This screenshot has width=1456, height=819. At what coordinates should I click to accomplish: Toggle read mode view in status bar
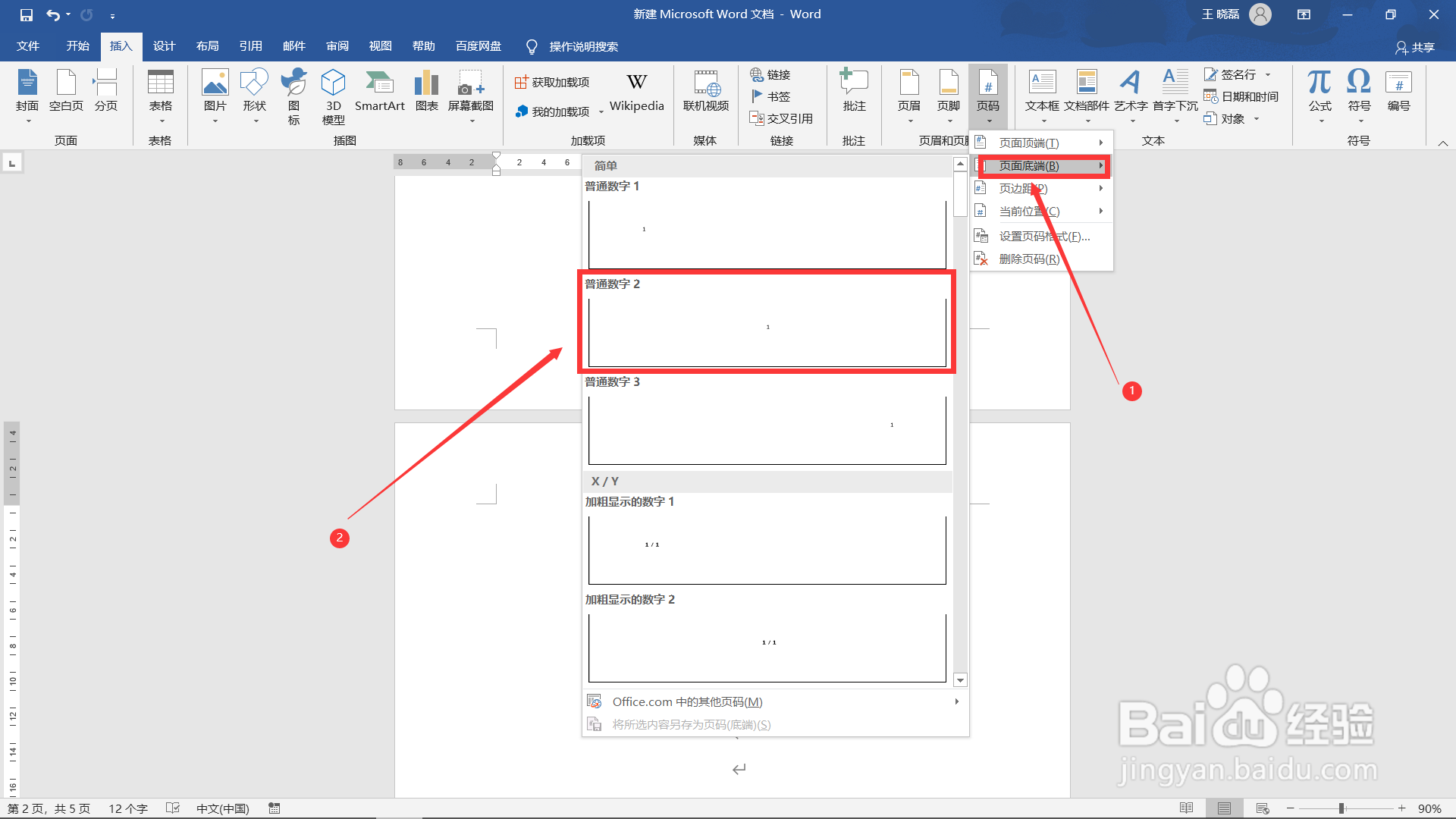click(x=1187, y=808)
